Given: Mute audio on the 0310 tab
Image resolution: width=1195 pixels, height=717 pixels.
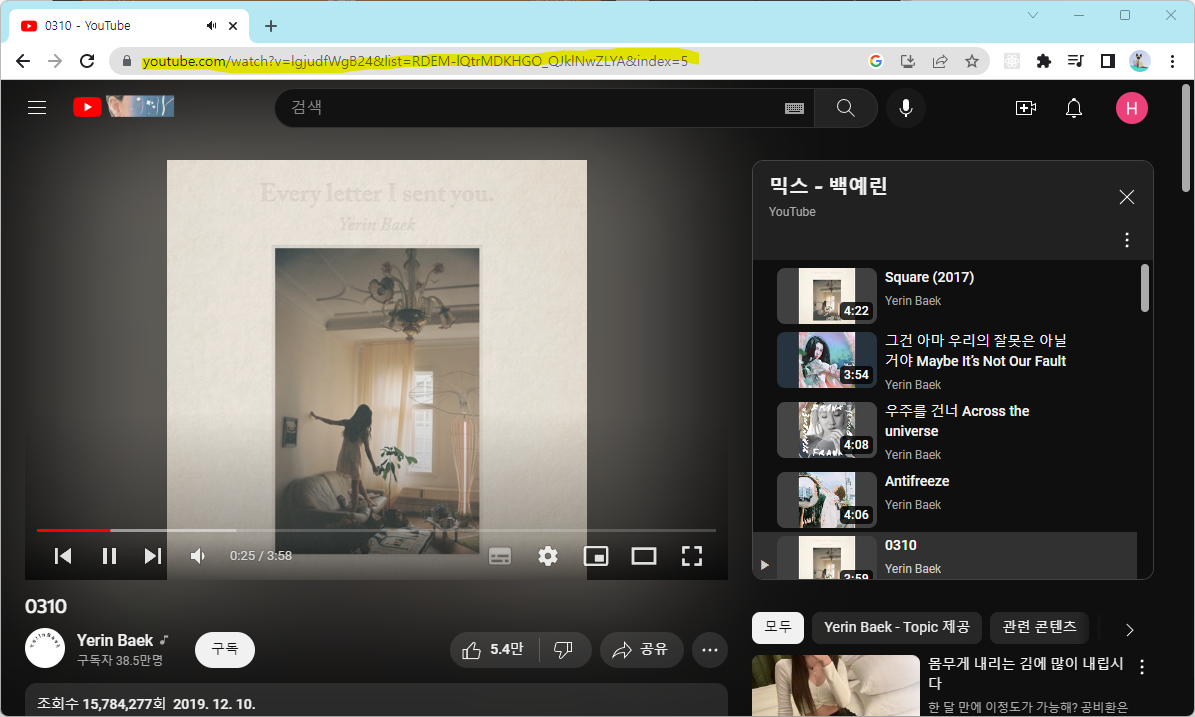Looking at the screenshot, I should click(x=211, y=26).
